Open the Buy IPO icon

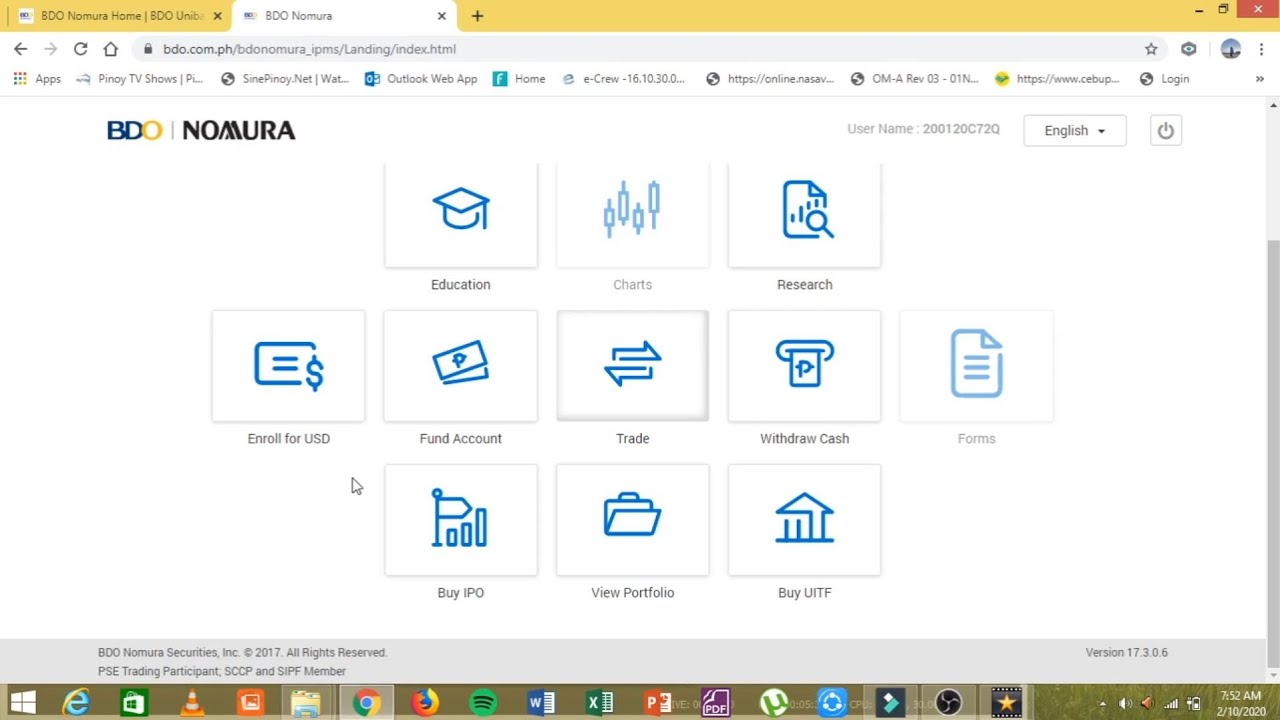tap(460, 518)
